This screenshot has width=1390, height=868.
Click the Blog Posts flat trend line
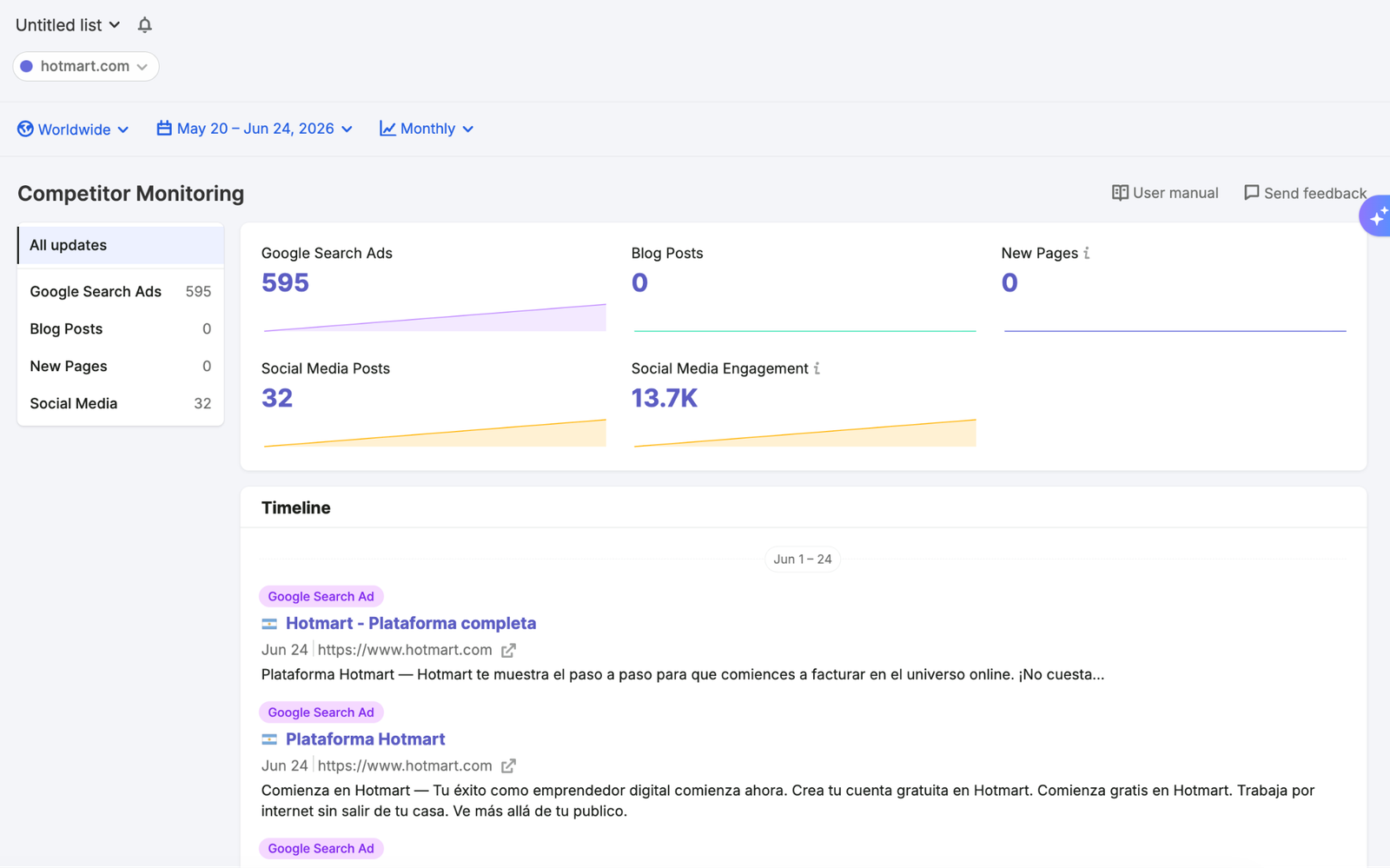804,330
